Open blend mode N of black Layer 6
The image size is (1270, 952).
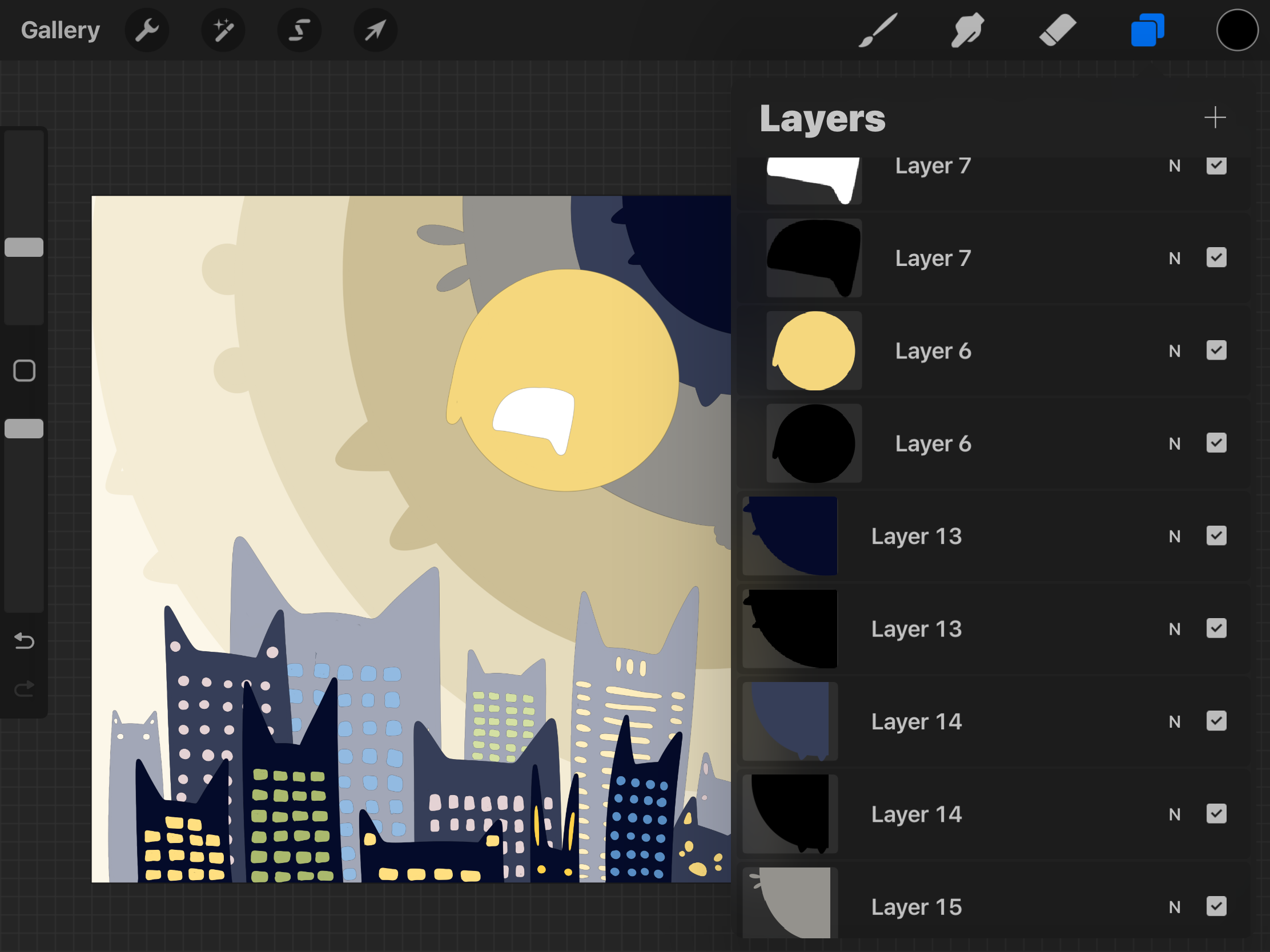[x=1175, y=443]
